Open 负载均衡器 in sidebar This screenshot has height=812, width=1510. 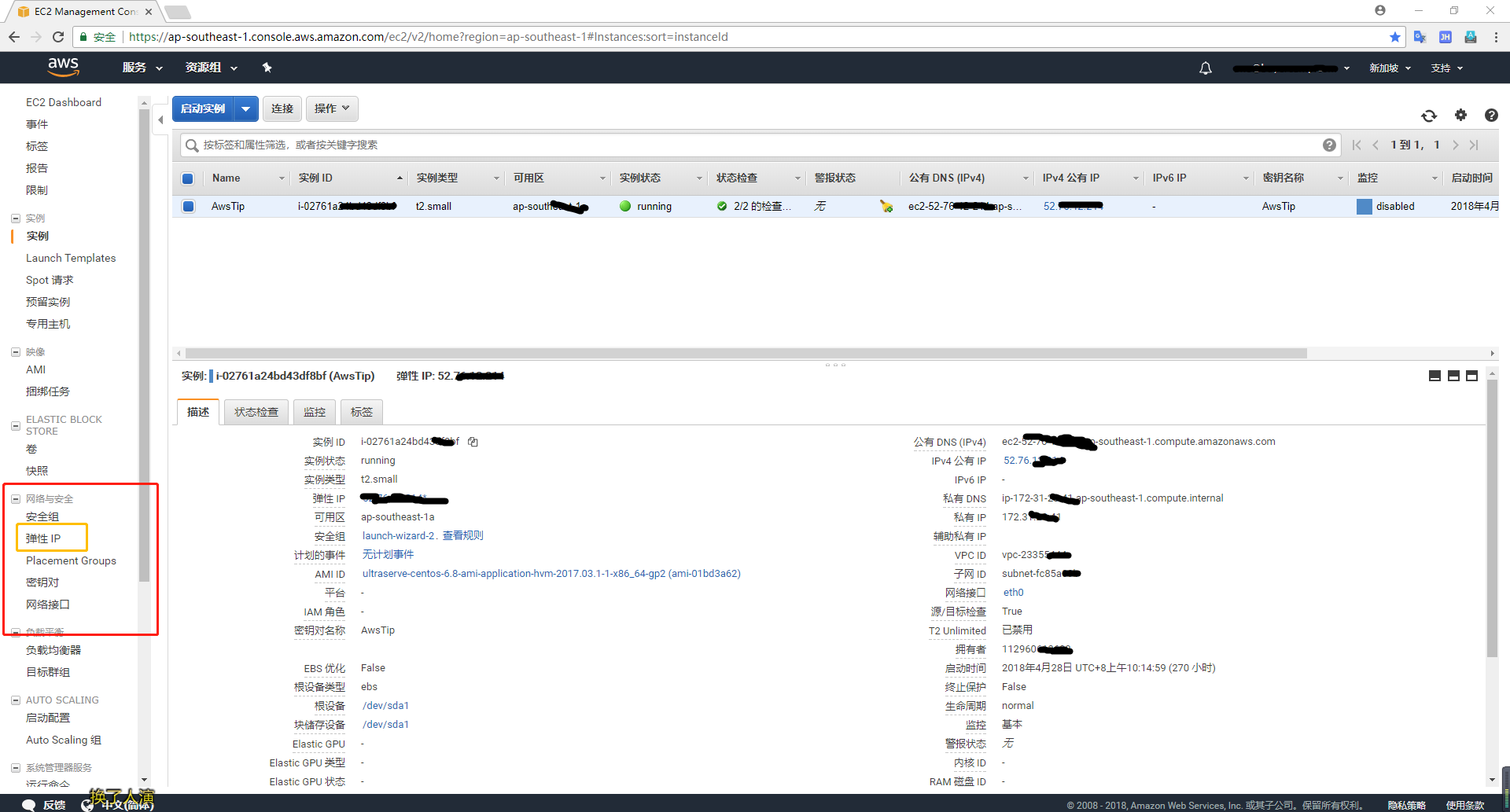[53, 650]
